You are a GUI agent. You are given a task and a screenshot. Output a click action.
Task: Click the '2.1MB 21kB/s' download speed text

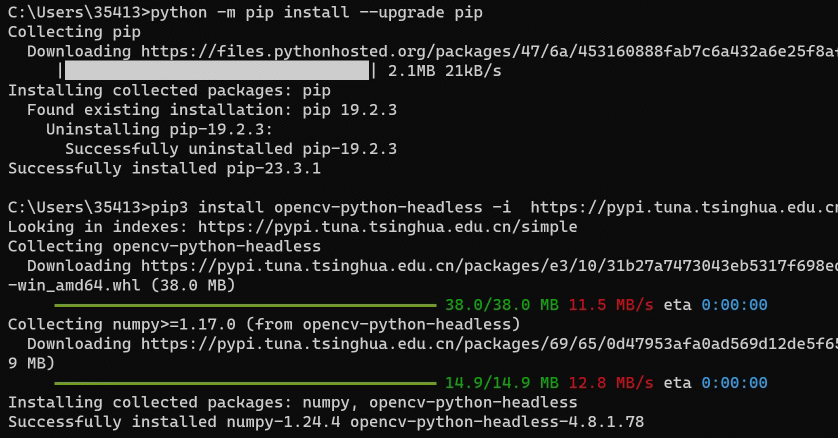point(444,71)
